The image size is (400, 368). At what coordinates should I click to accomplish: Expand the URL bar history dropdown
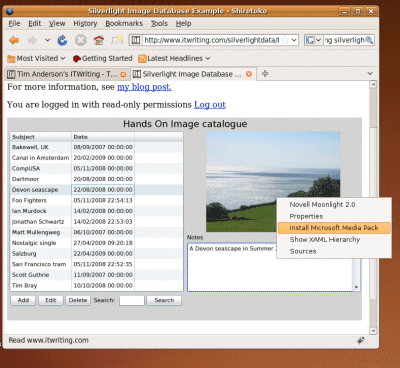click(294, 40)
